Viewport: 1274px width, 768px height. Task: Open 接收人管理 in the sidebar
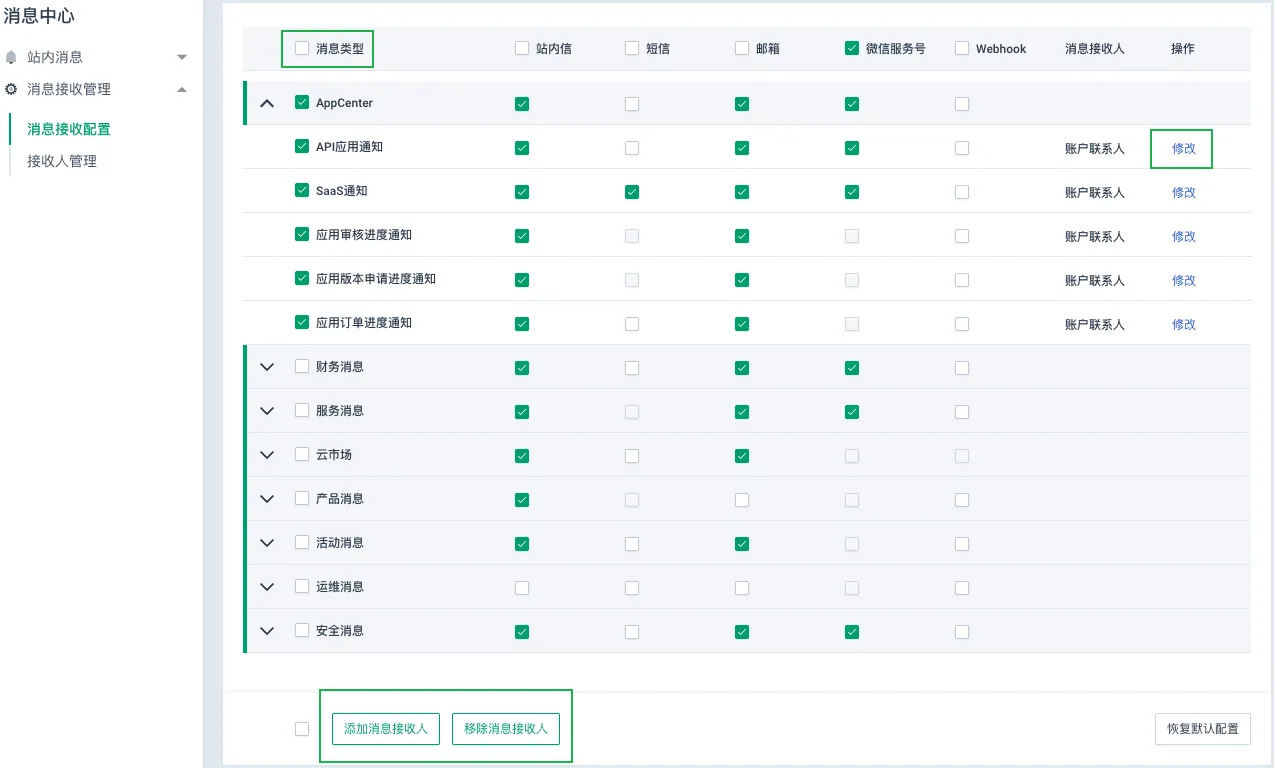62,161
